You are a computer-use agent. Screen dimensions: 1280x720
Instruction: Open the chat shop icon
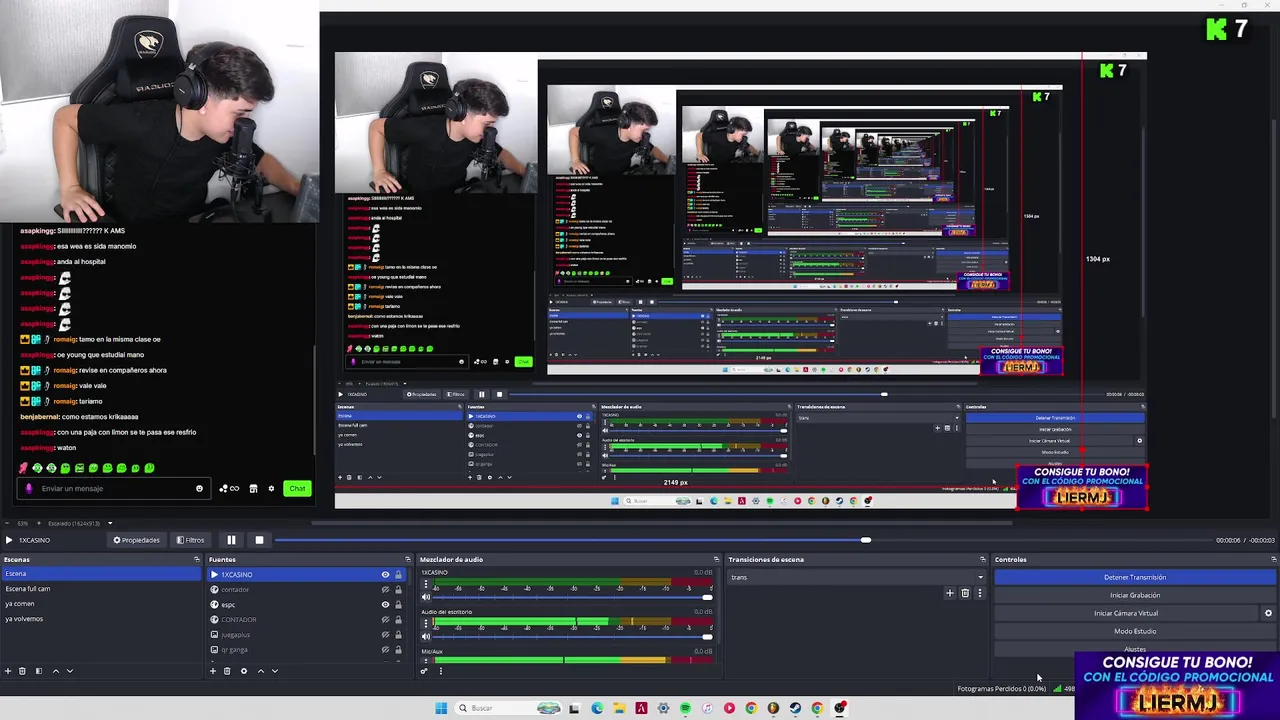(x=253, y=488)
